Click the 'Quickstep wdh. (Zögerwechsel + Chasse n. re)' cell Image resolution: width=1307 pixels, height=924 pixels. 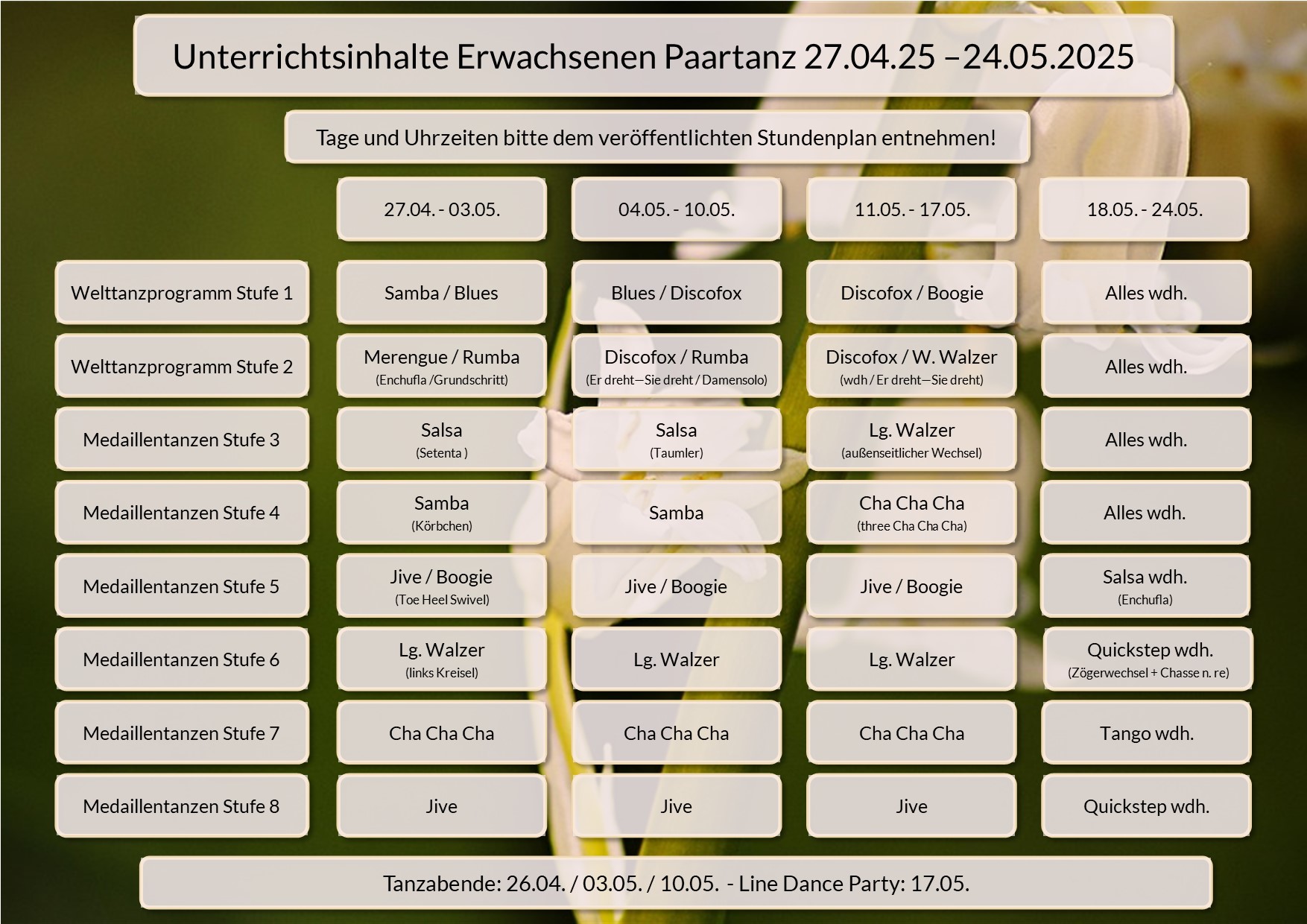pyautogui.click(x=1148, y=659)
